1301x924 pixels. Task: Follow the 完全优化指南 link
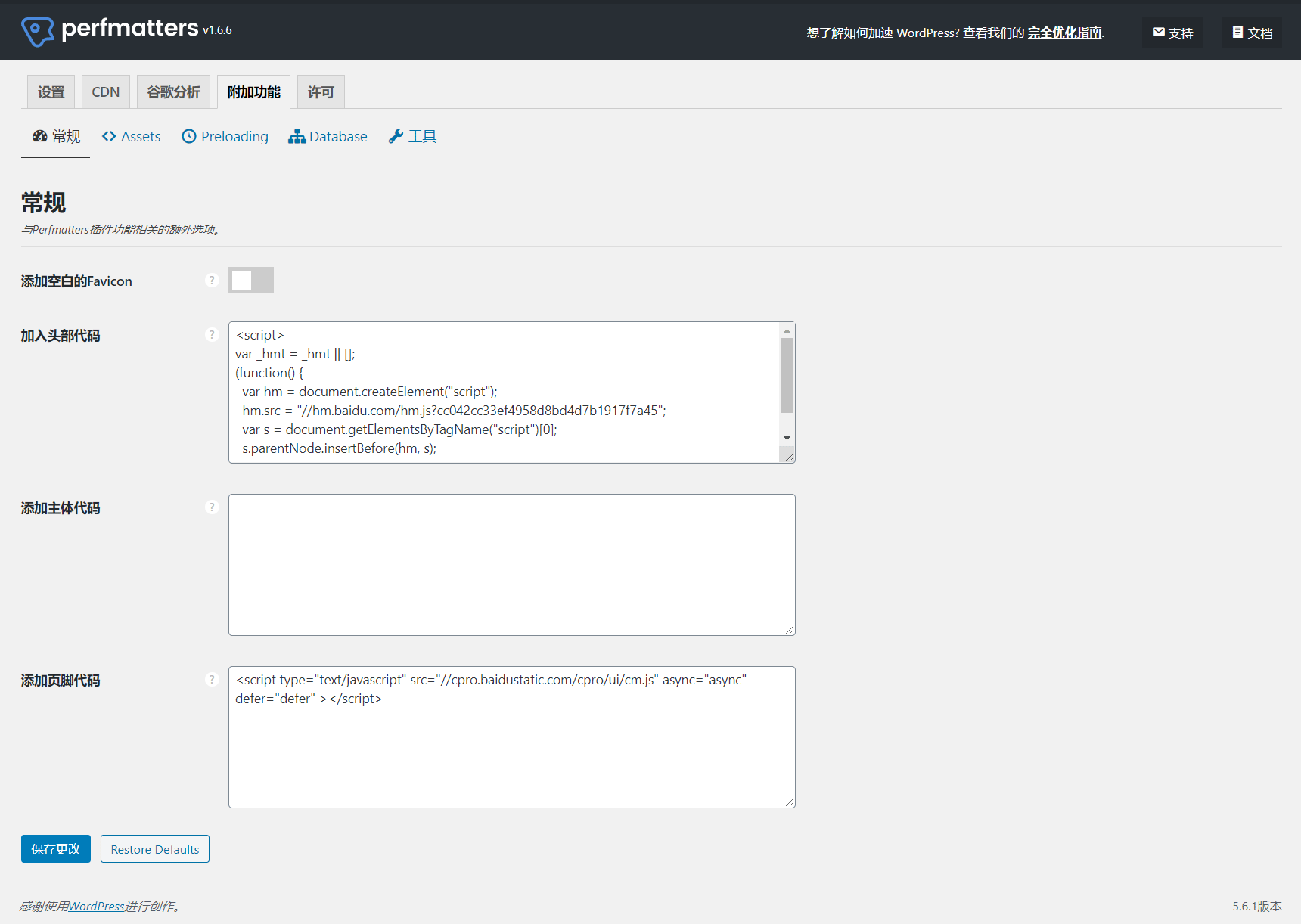tap(1064, 33)
